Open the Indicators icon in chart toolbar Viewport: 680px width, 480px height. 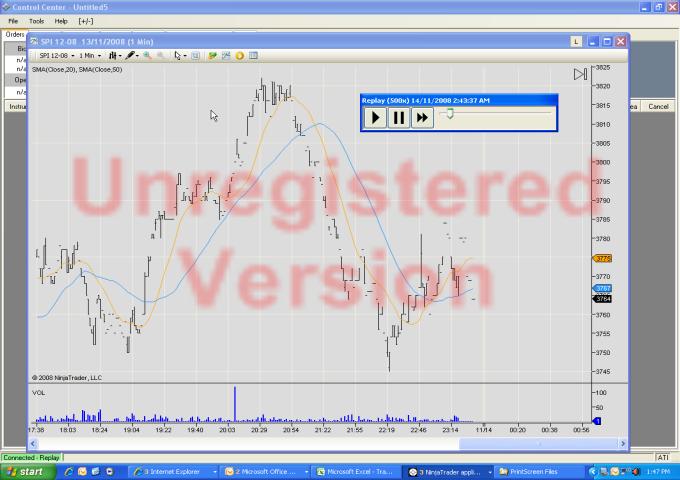point(226,56)
